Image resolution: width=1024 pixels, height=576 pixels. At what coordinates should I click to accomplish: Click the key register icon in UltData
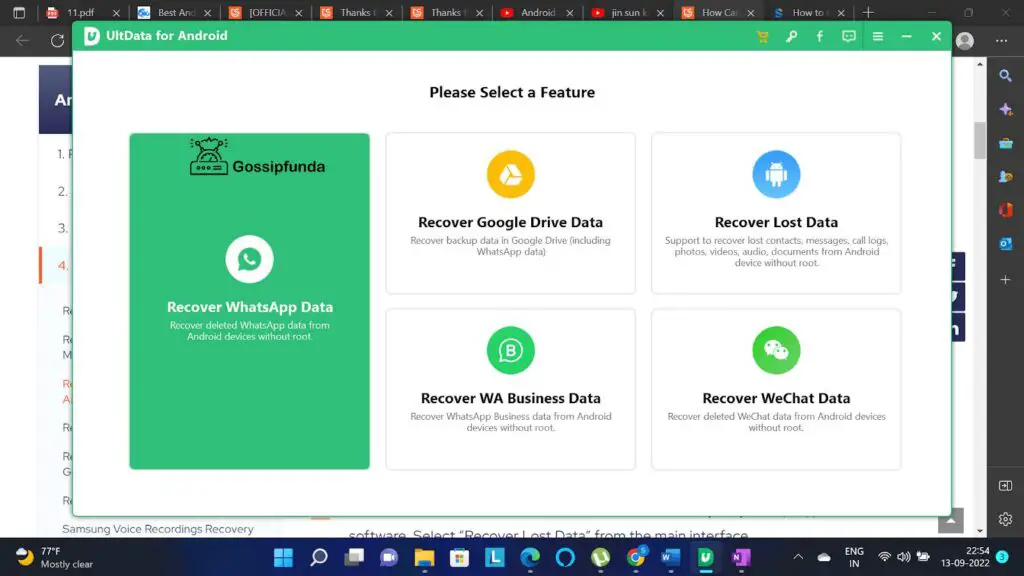791,37
